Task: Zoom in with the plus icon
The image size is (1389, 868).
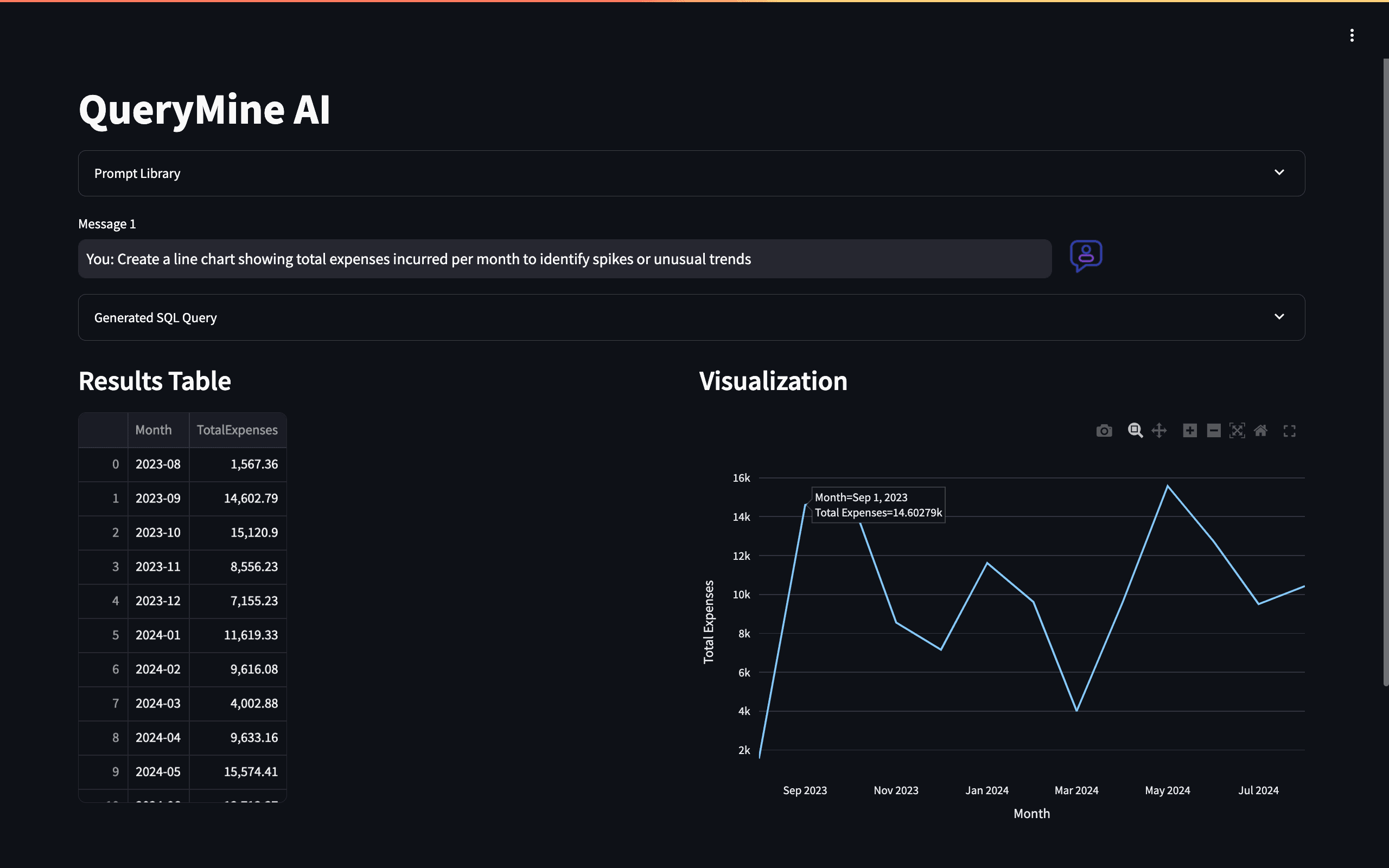Action: coord(1190,431)
